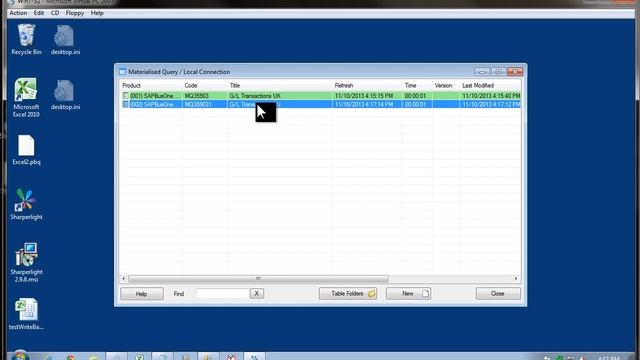
Task: Clear the Find box with X button
Action: [257, 293]
